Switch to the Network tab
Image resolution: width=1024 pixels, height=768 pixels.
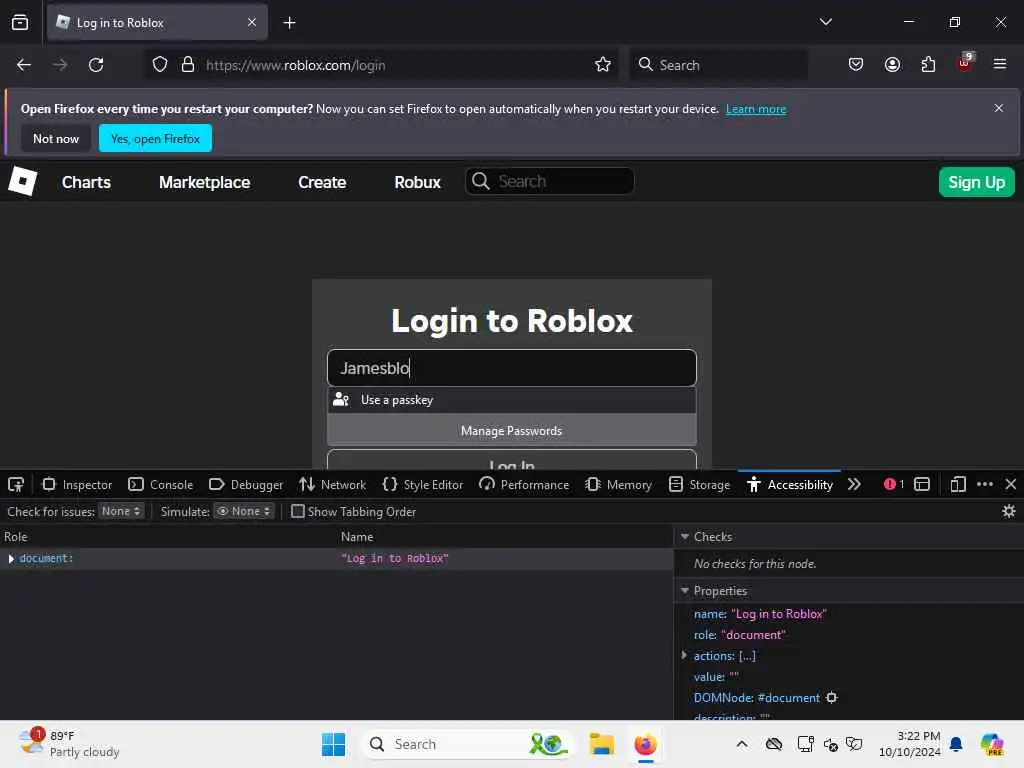tap(332, 485)
